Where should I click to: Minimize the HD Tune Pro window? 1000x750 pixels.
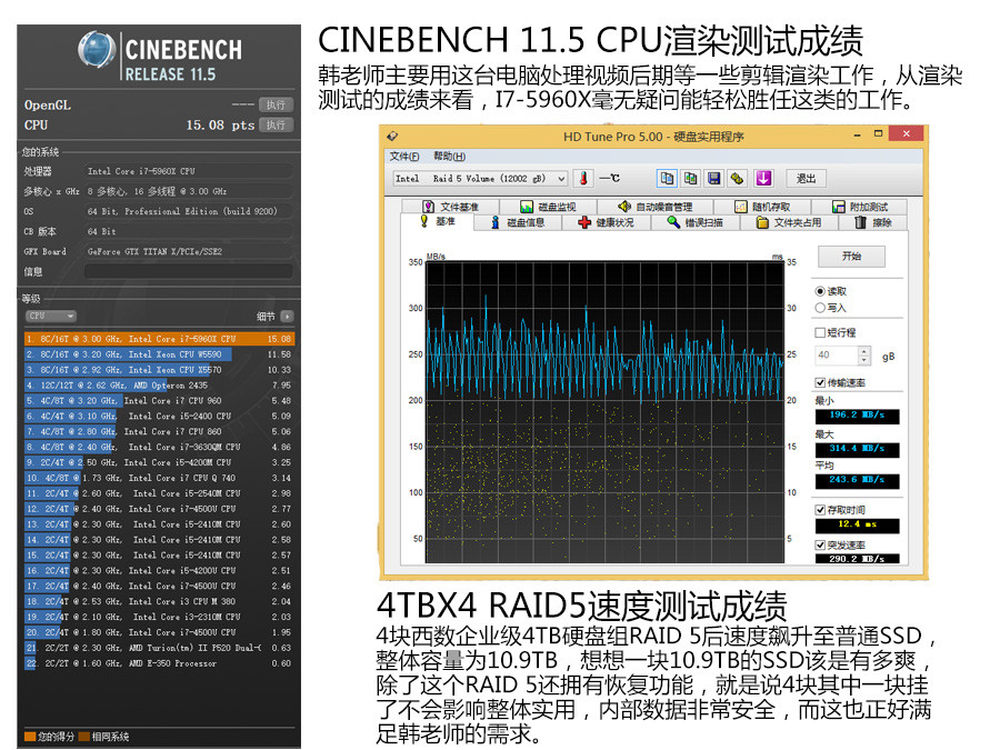857,135
